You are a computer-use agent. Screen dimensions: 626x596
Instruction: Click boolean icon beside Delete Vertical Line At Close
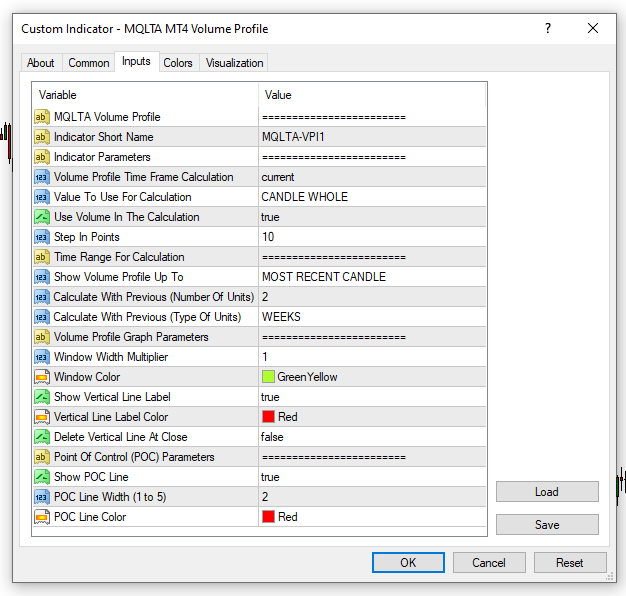pos(42,437)
